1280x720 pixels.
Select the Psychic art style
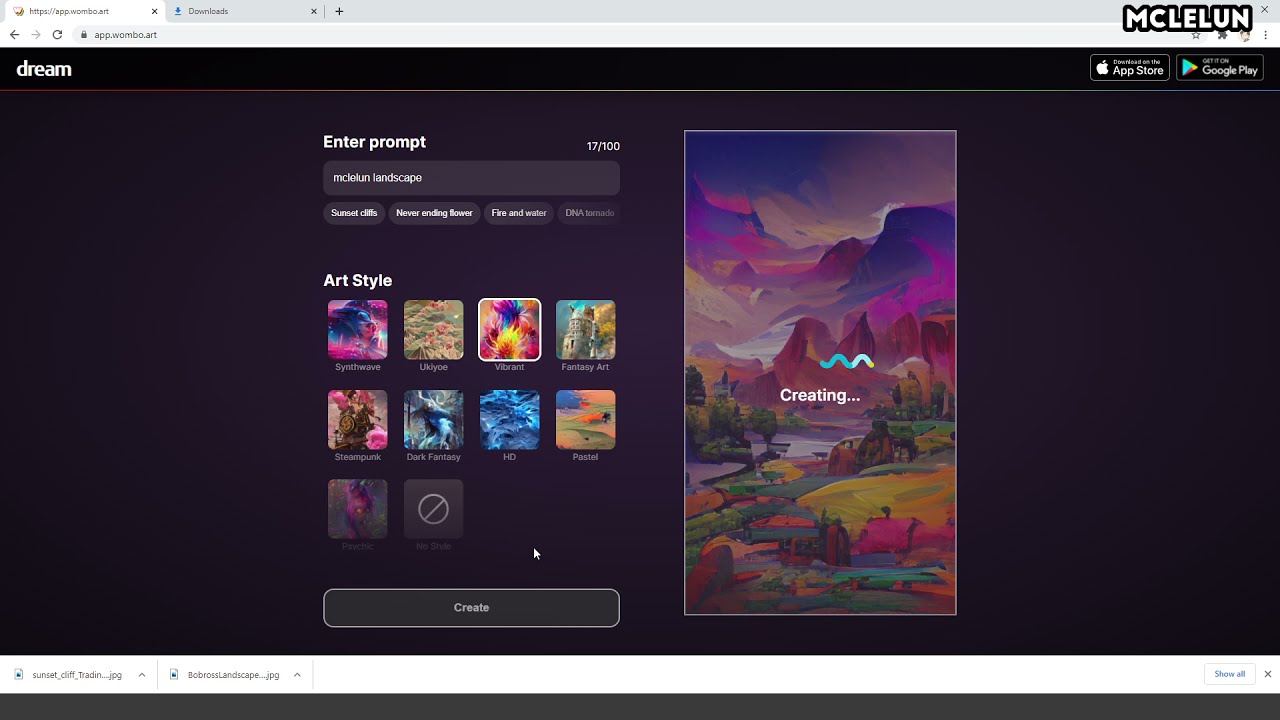pos(357,509)
